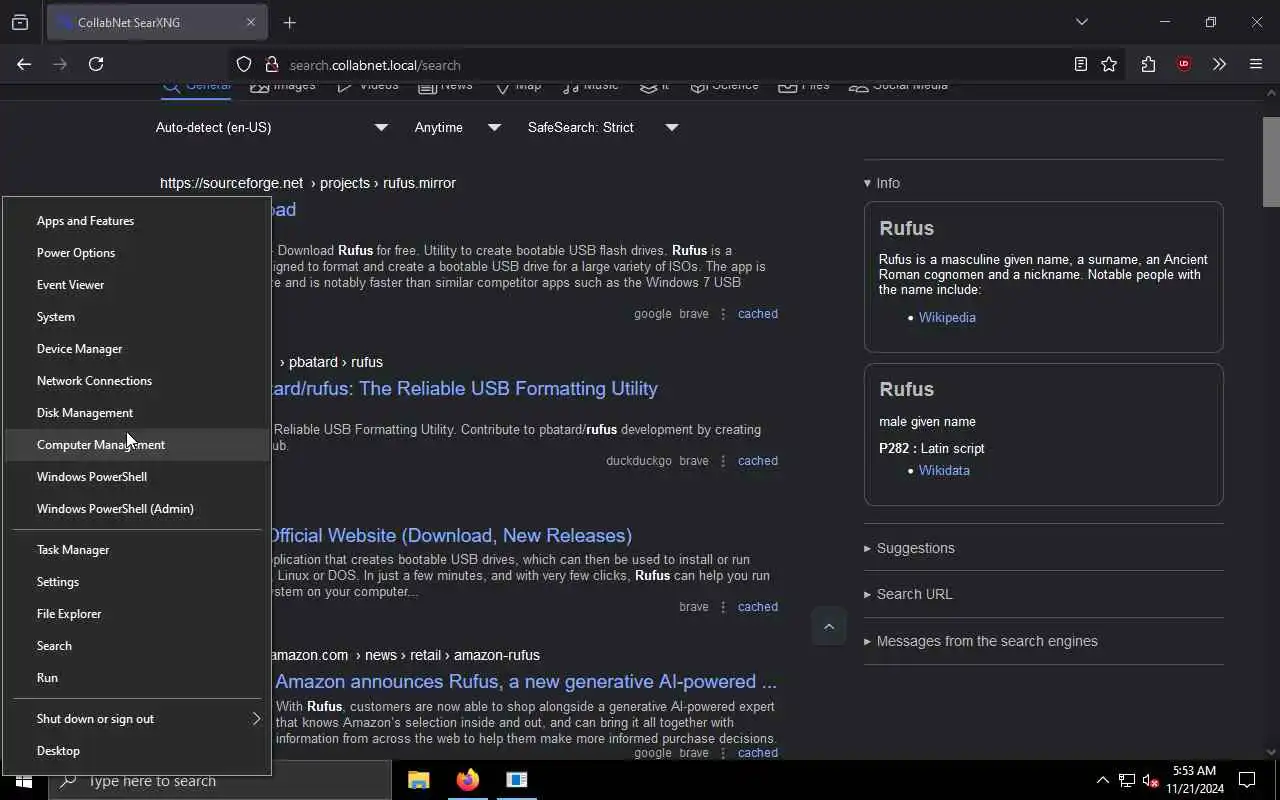
Task: Open the notifications action center
Action: click(1247, 780)
